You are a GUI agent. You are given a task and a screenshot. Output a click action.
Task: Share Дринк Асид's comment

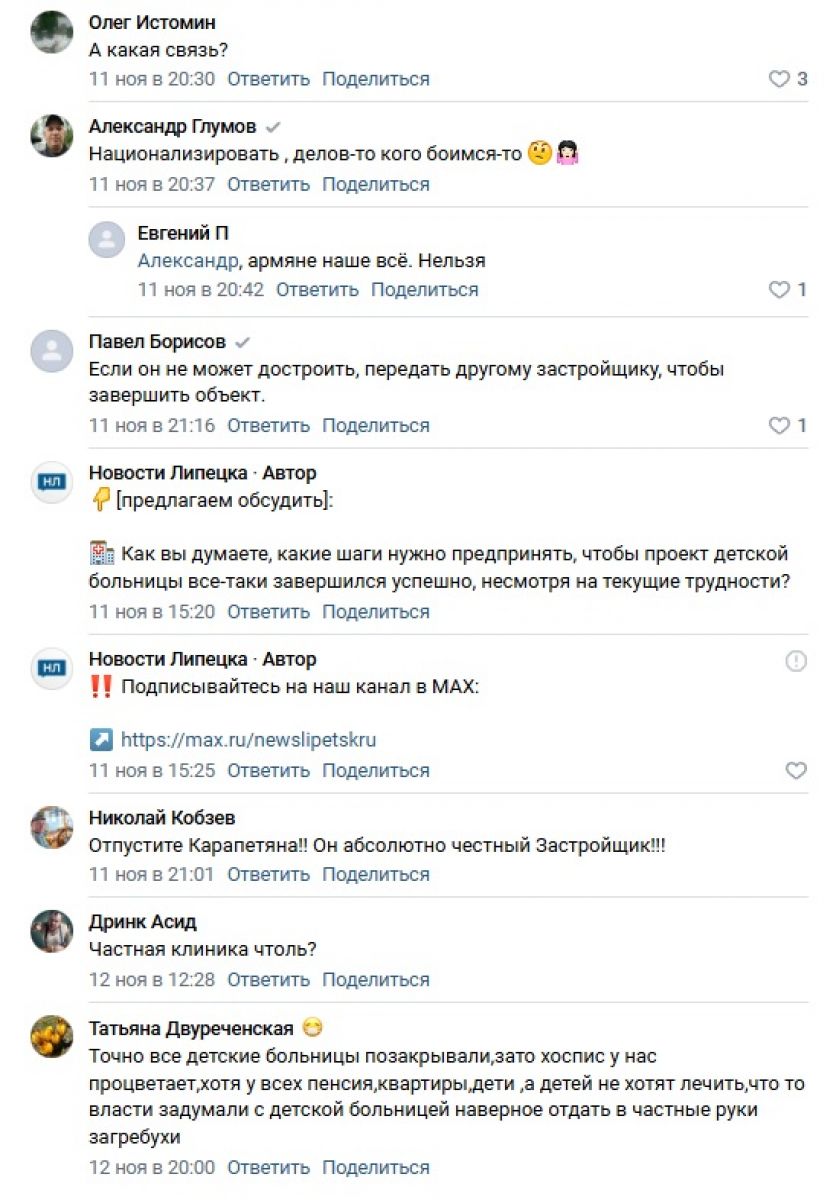(x=376, y=979)
